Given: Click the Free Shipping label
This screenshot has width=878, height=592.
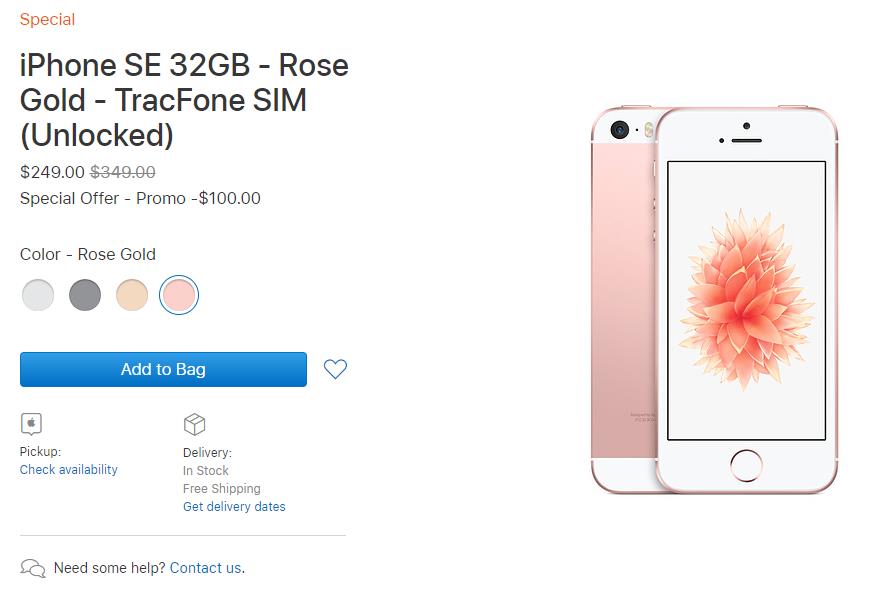Looking at the screenshot, I should pos(221,488).
